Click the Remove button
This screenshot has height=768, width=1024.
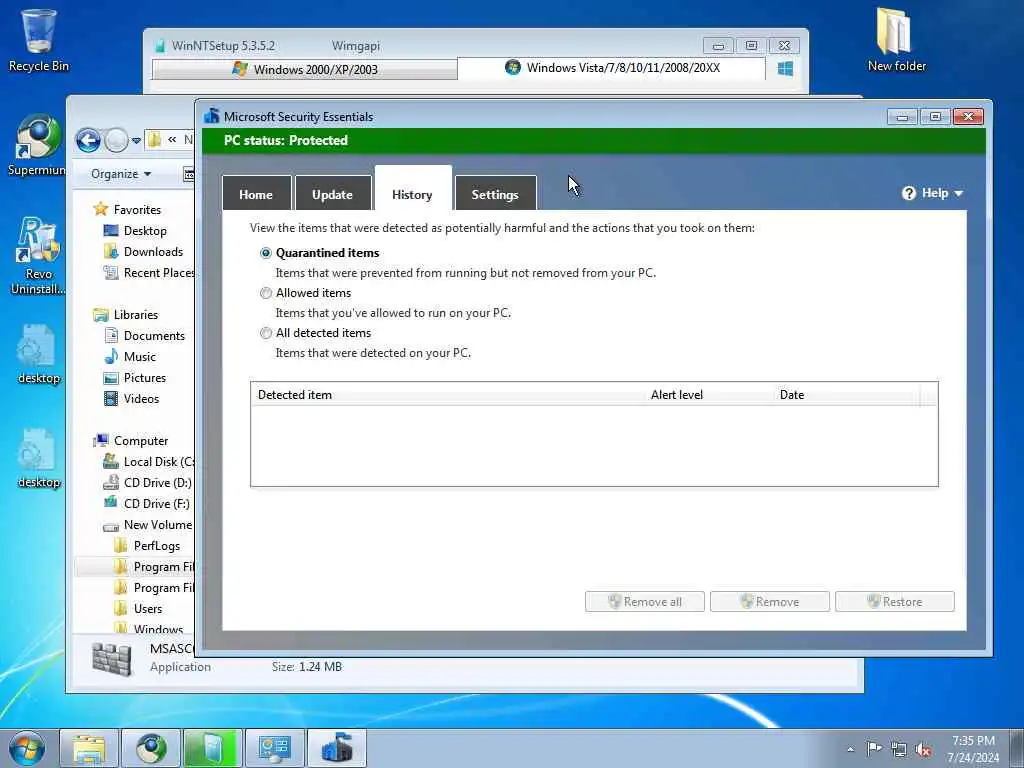coord(769,601)
